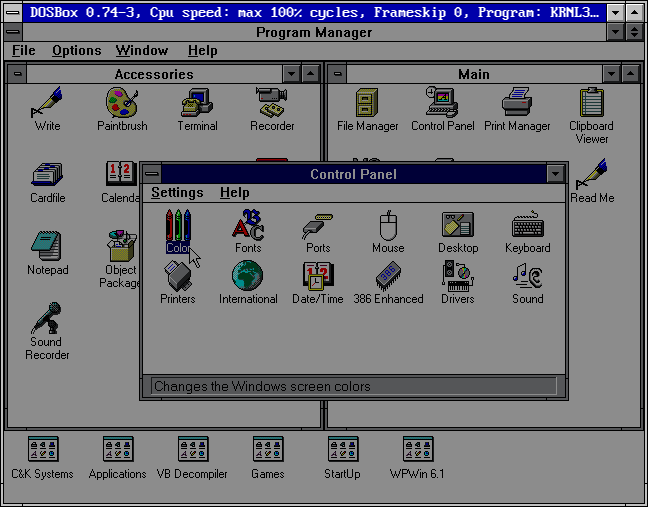Select the Color icon in Control Panel
This screenshot has width=648, height=507.
pyautogui.click(x=178, y=231)
